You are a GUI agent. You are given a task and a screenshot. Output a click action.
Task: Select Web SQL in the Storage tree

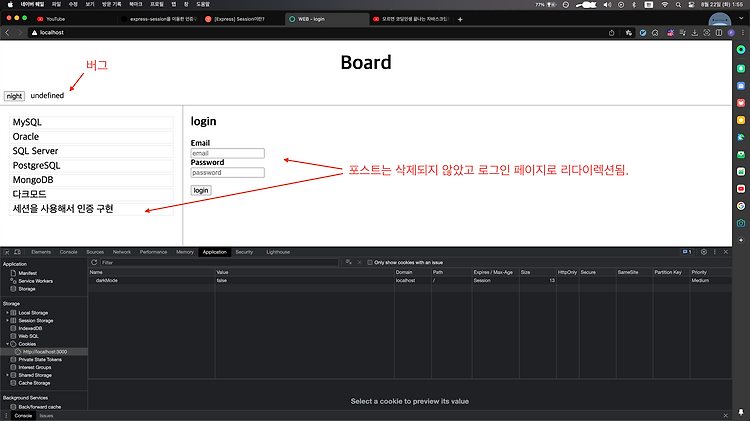point(28,336)
